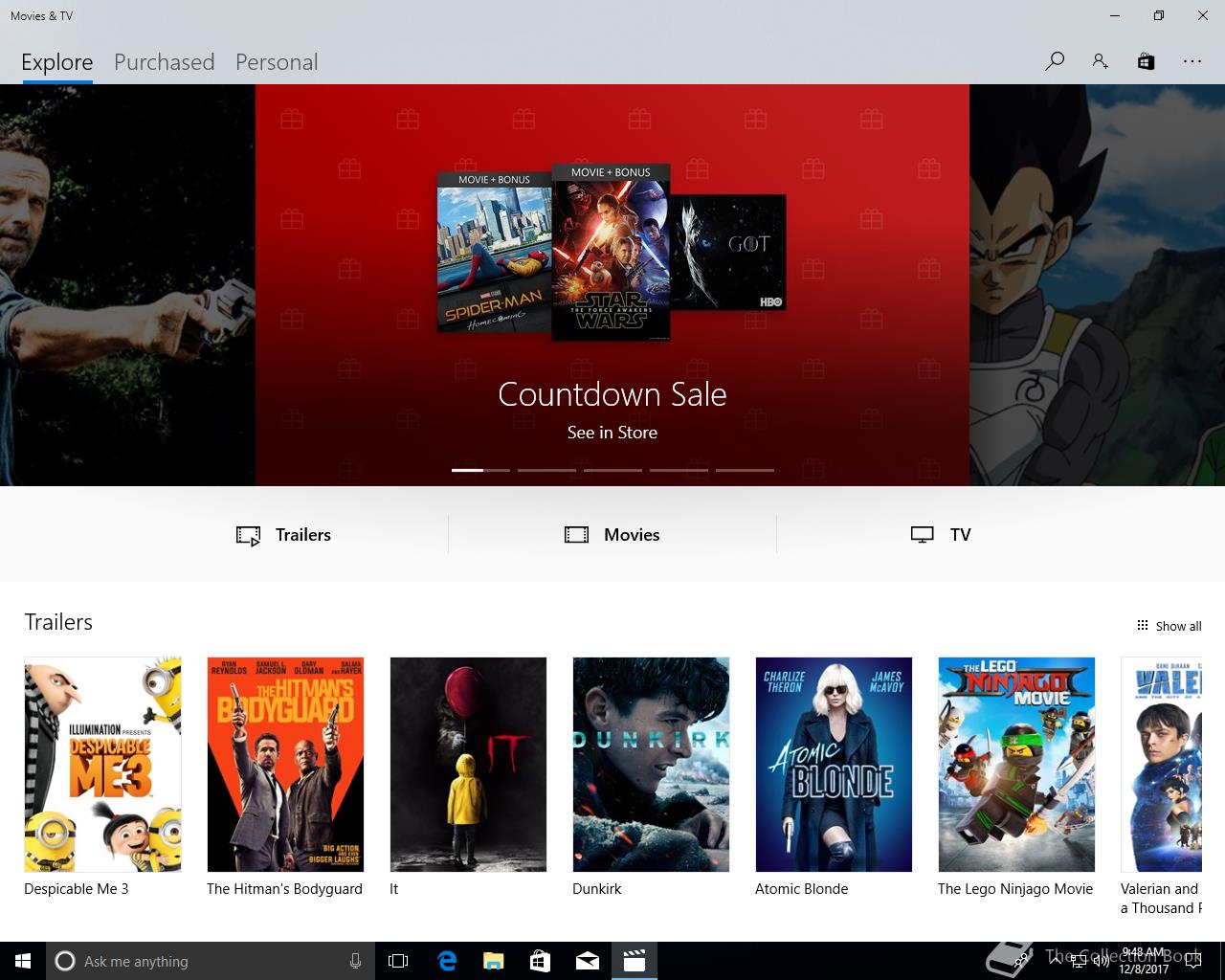Image resolution: width=1225 pixels, height=980 pixels.
Task: Click The Hitman's Bodyguard title text
Action: pos(285,889)
